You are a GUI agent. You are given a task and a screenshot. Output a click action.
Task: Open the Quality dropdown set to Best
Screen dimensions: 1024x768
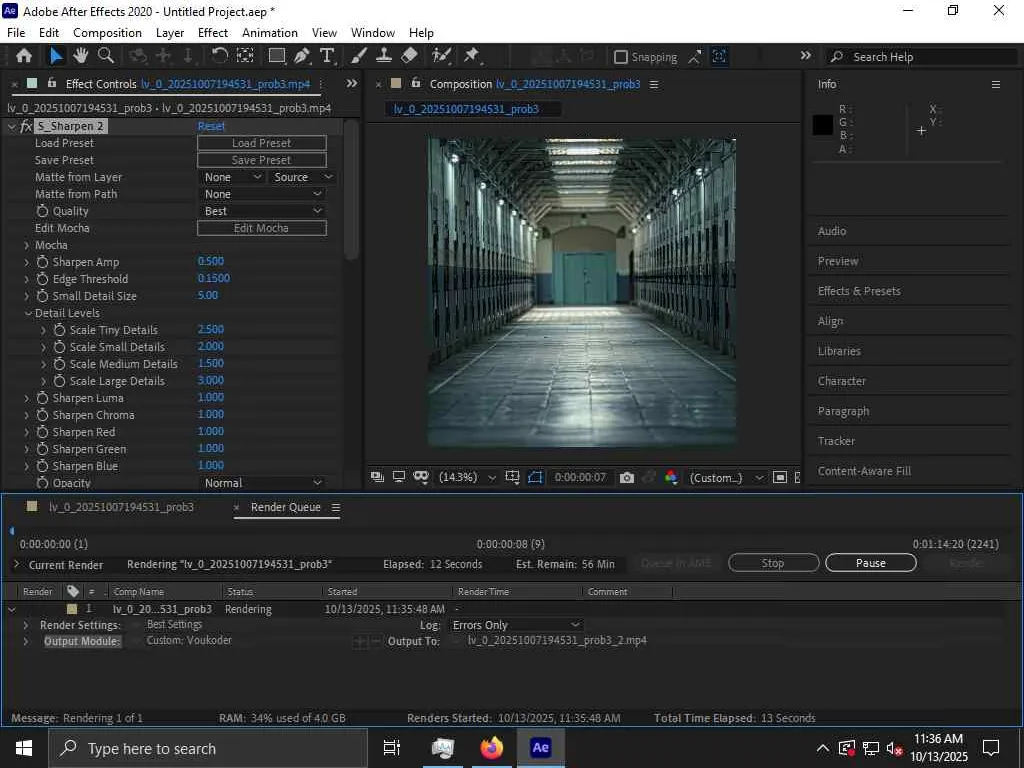point(263,211)
